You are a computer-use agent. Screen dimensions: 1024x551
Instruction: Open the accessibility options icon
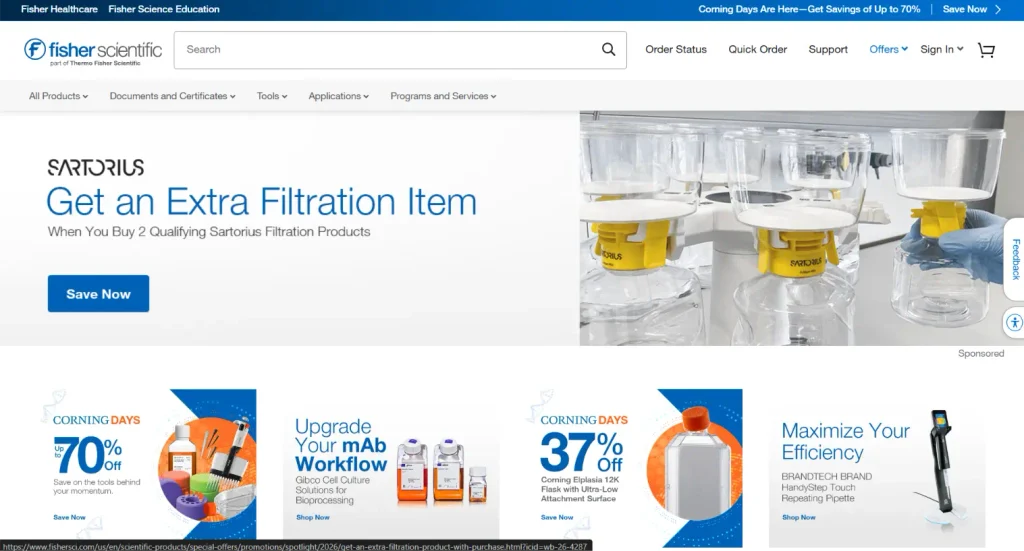[1014, 322]
